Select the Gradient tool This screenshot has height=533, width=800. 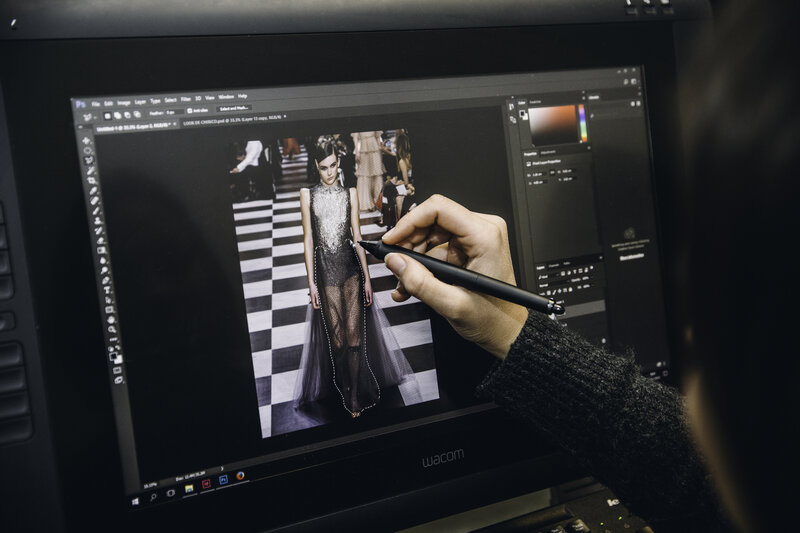point(102,250)
